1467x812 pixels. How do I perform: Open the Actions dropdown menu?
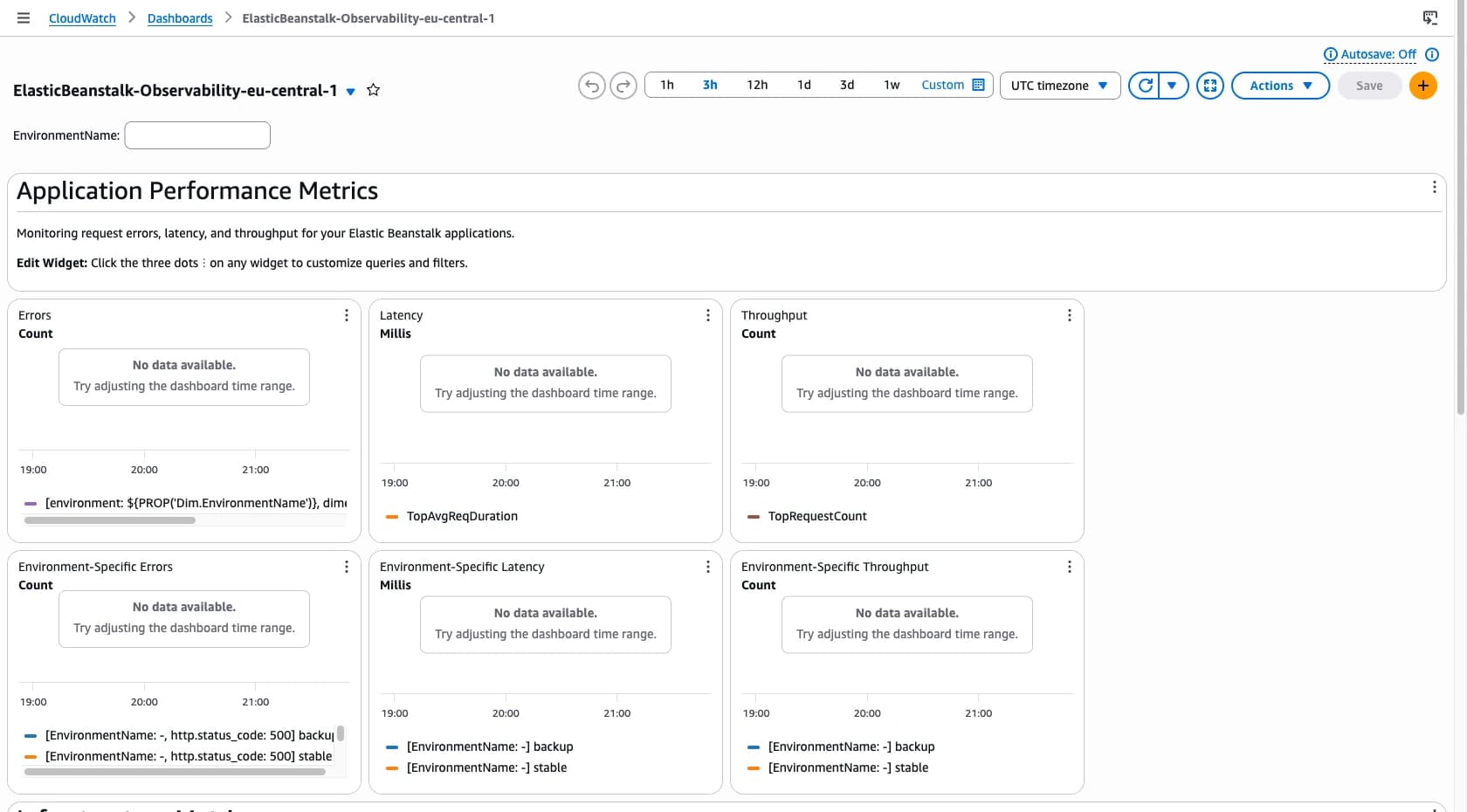click(1280, 86)
